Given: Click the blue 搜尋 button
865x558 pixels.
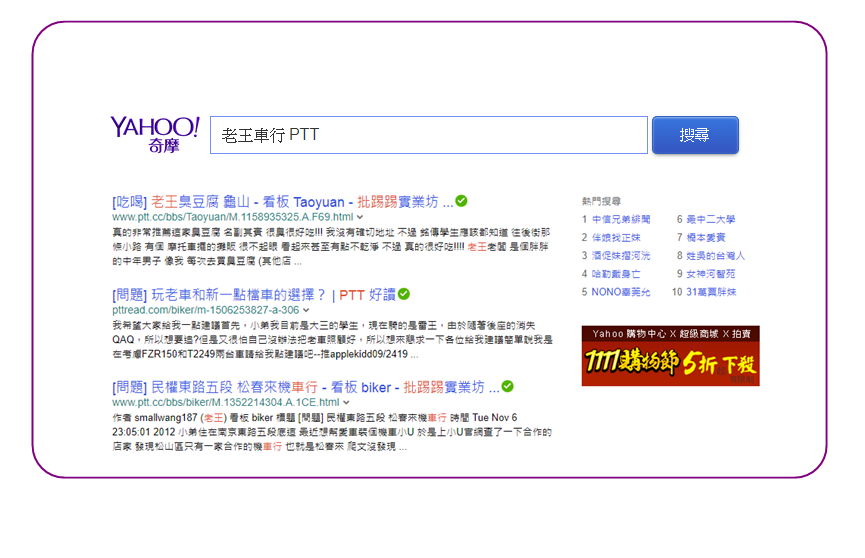Looking at the screenshot, I should click(695, 135).
